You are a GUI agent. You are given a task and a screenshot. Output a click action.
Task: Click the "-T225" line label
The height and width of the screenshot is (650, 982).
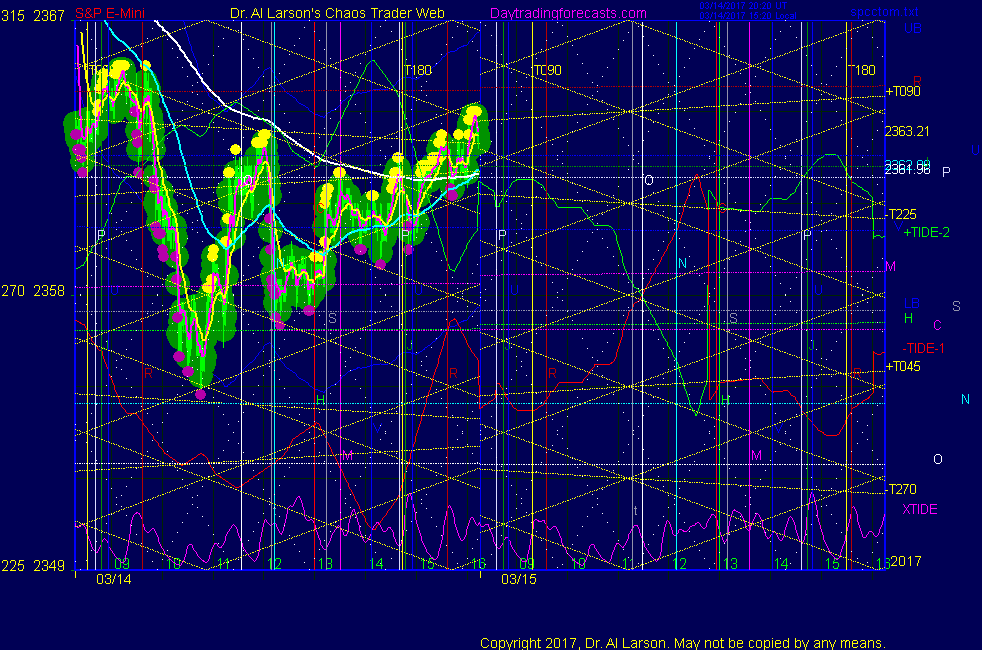(x=902, y=214)
